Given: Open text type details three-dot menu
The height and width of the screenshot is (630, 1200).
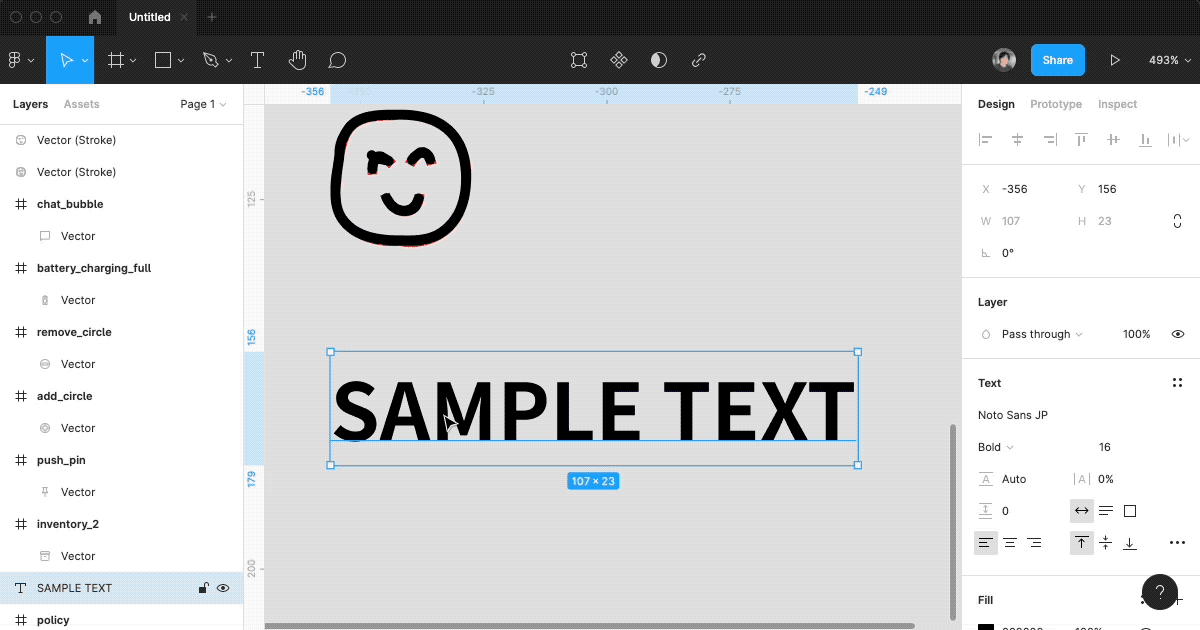Looking at the screenshot, I should (1177, 543).
